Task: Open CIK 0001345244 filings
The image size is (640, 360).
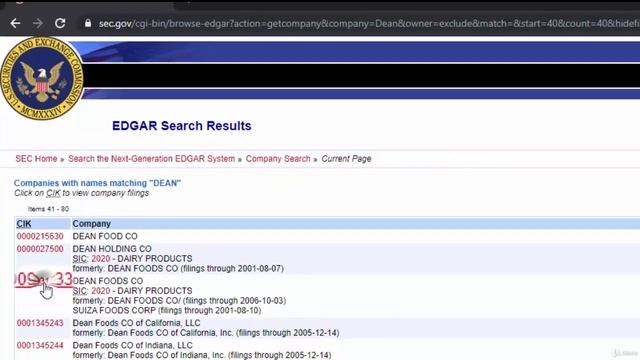Action: pos(40,346)
